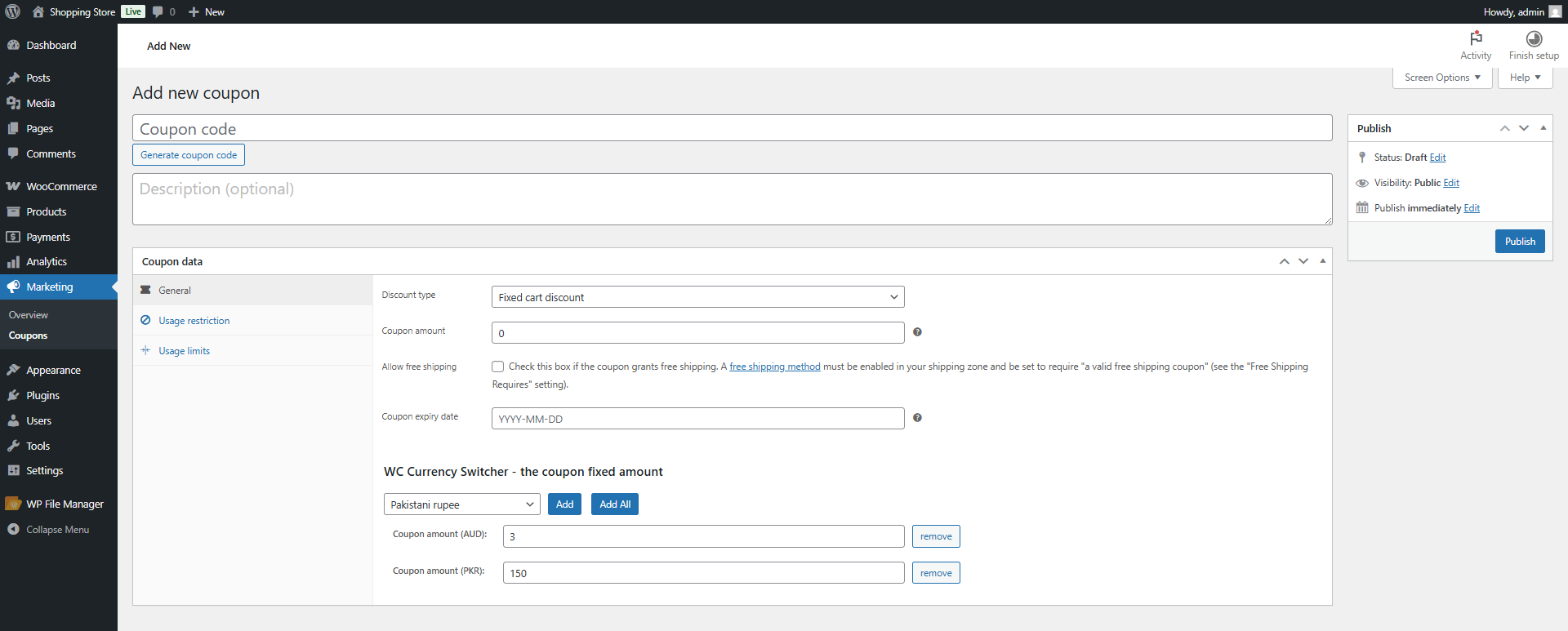Switch to Usage limits tab

252,351
